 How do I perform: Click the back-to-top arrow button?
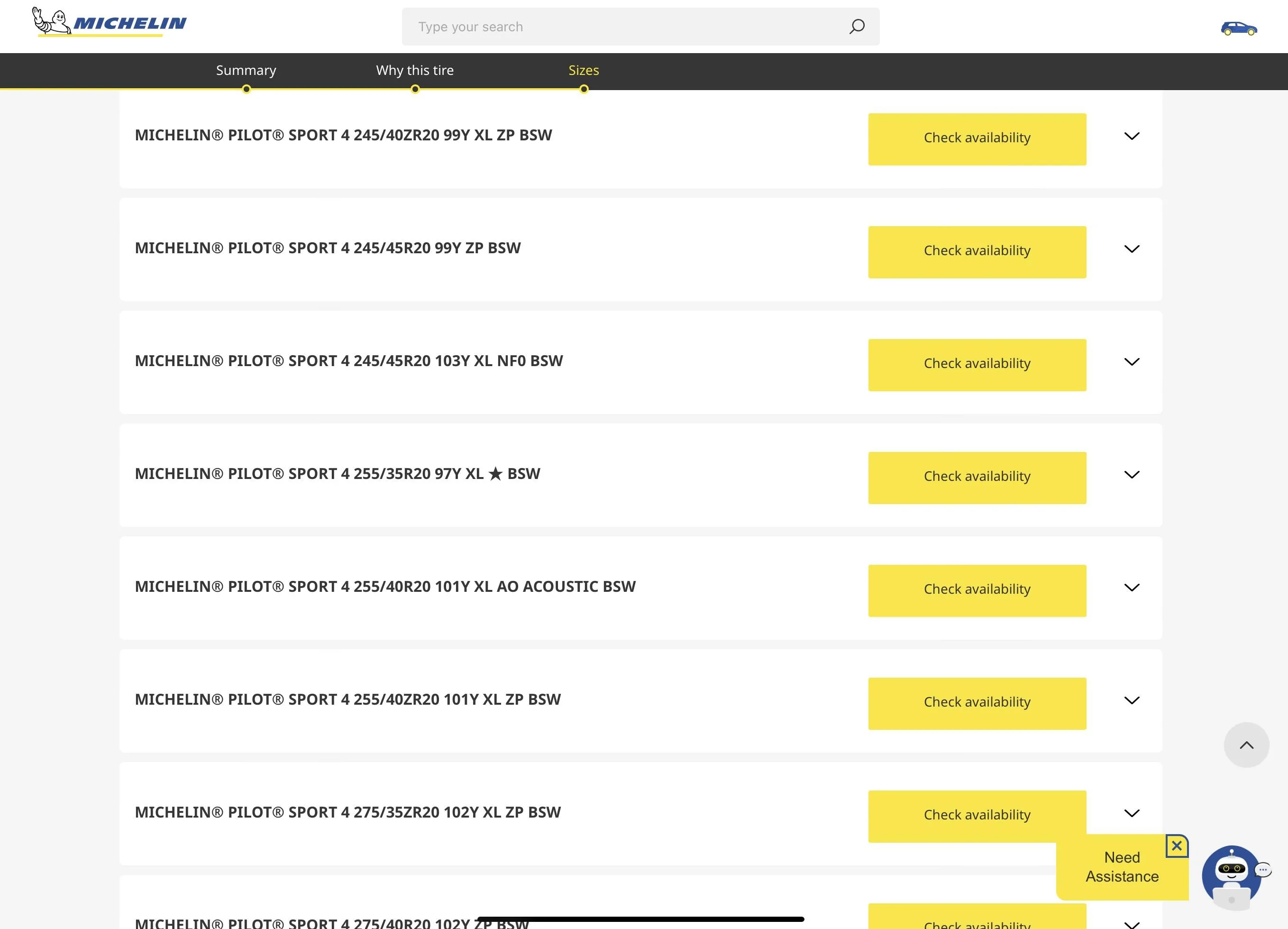point(1246,745)
